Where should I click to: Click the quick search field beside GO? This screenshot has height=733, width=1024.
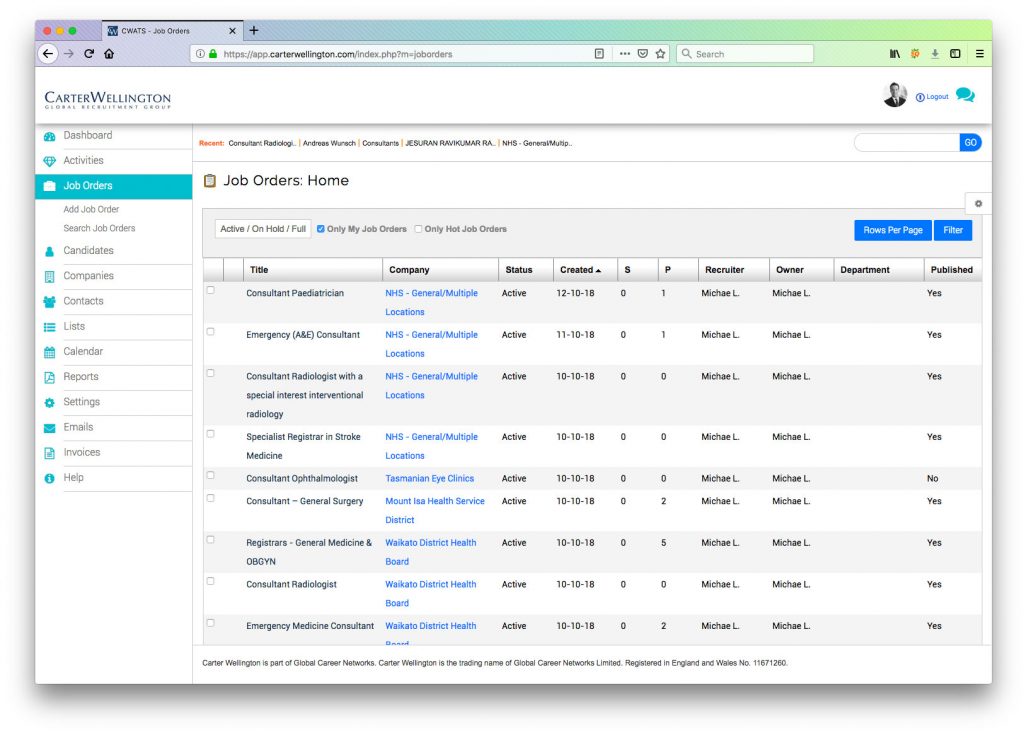click(906, 142)
